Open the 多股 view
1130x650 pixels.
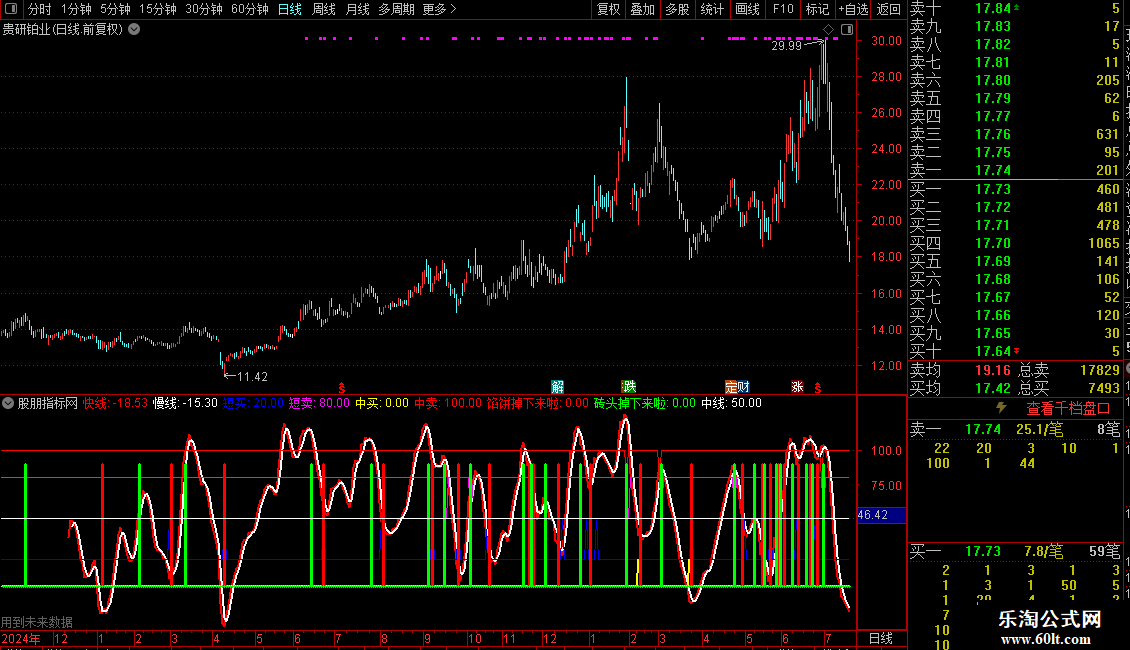(677, 9)
